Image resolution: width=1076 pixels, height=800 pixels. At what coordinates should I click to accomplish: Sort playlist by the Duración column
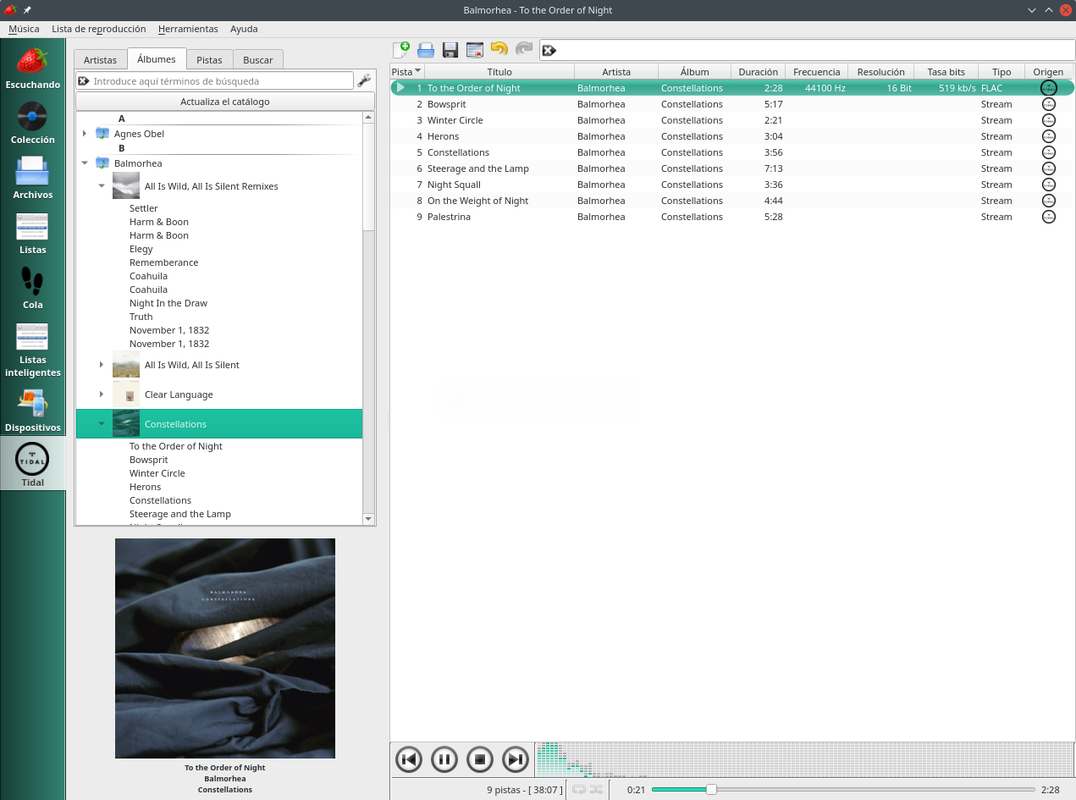click(758, 71)
